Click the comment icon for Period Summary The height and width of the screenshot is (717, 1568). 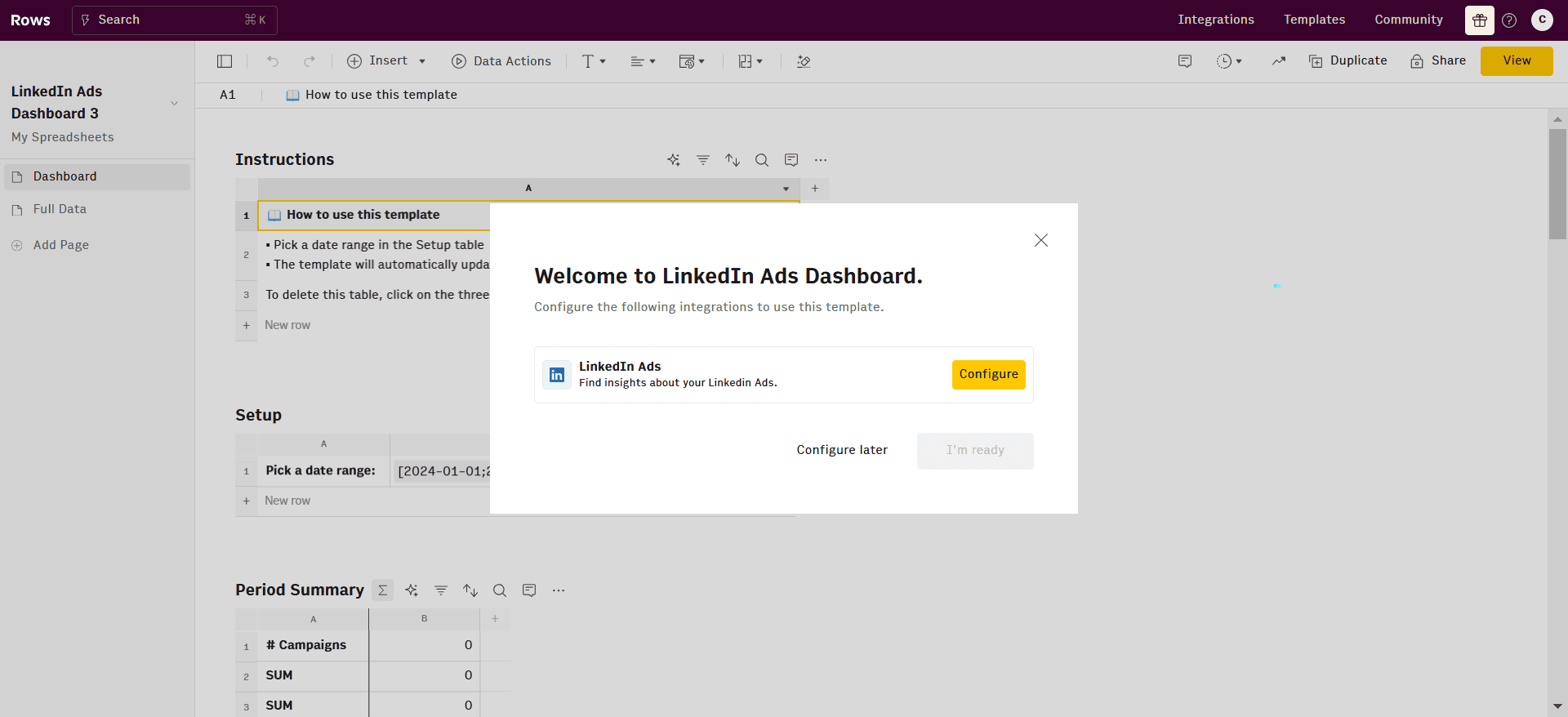tap(529, 590)
